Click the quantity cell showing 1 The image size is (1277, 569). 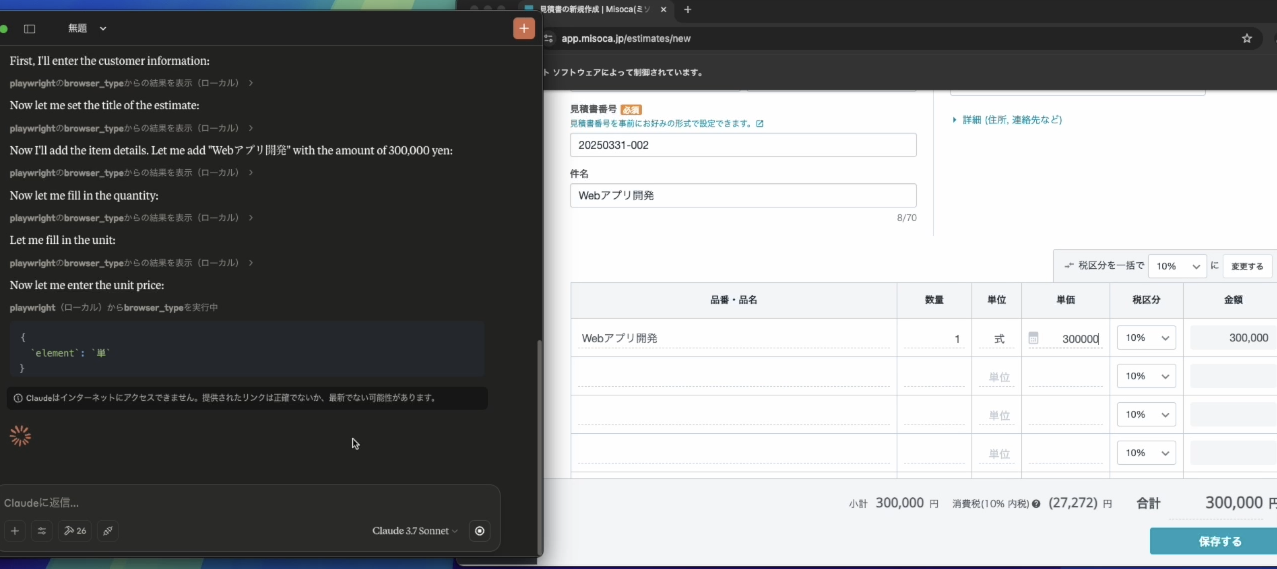934,338
